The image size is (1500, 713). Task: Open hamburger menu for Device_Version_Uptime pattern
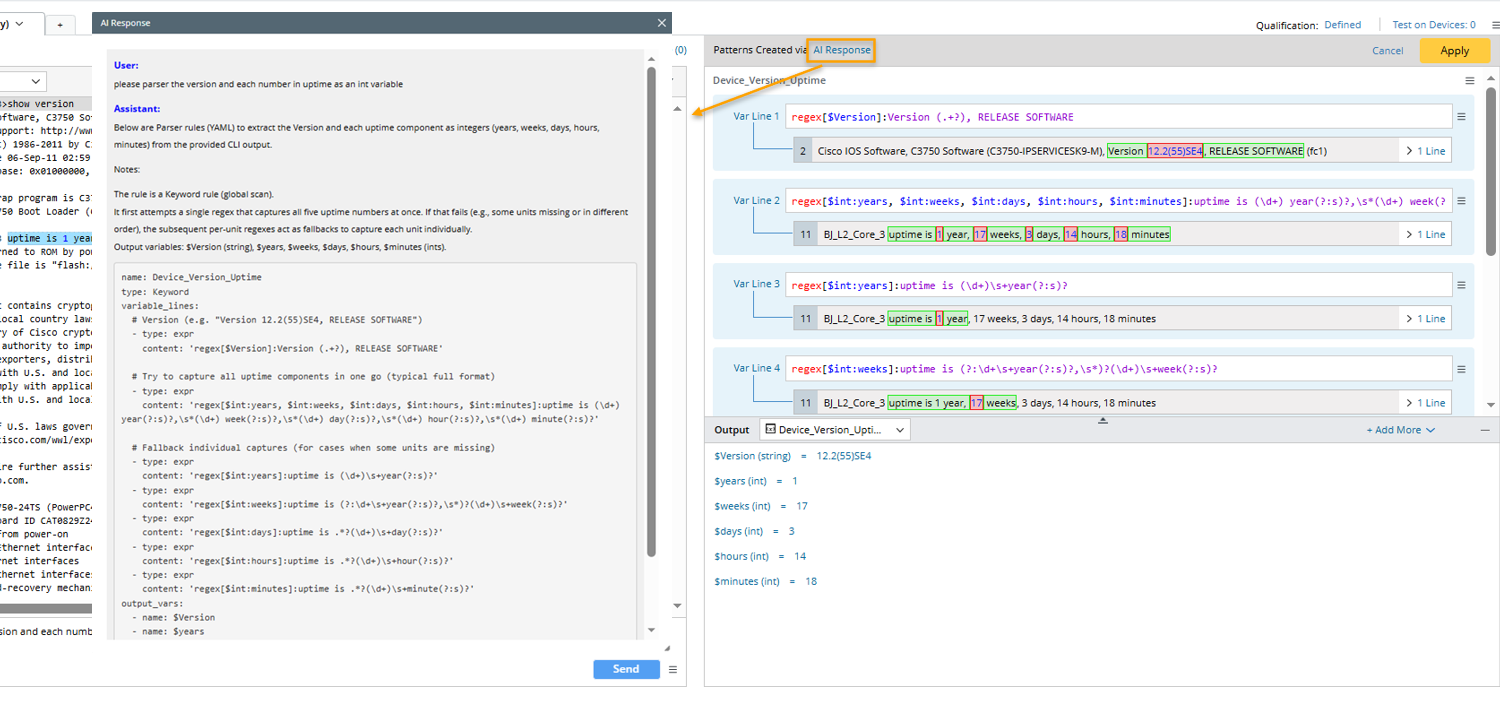coord(1469,81)
